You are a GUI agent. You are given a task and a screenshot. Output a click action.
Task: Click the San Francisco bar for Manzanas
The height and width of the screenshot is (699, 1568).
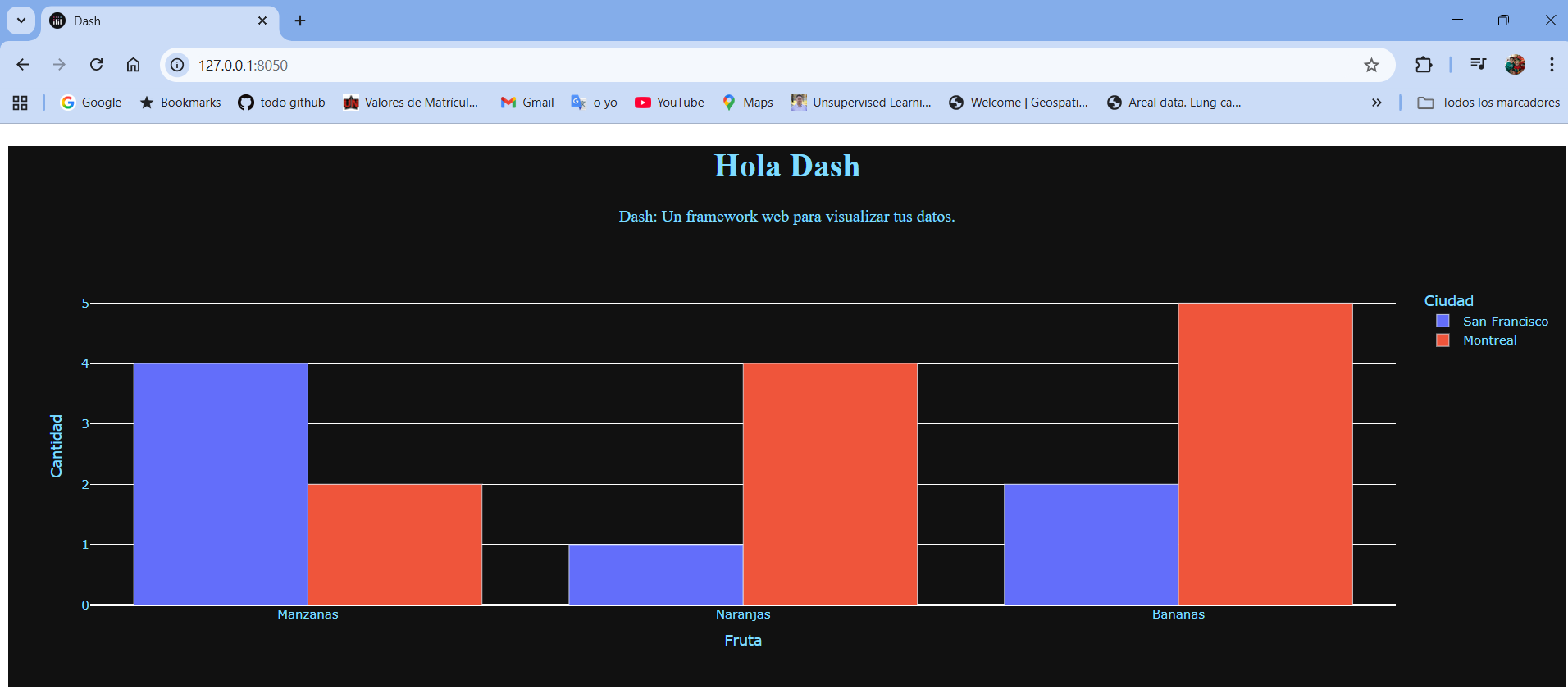pos(221,484)
